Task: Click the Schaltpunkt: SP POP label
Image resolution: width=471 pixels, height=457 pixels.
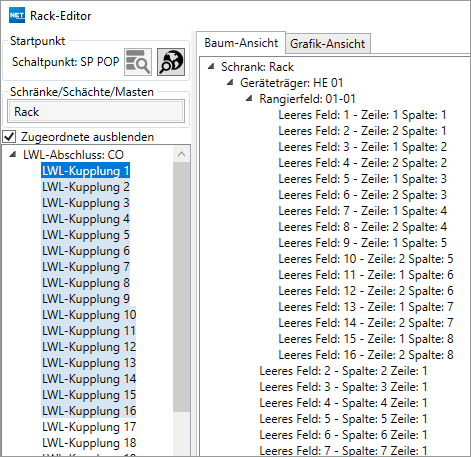Action: 66,62
